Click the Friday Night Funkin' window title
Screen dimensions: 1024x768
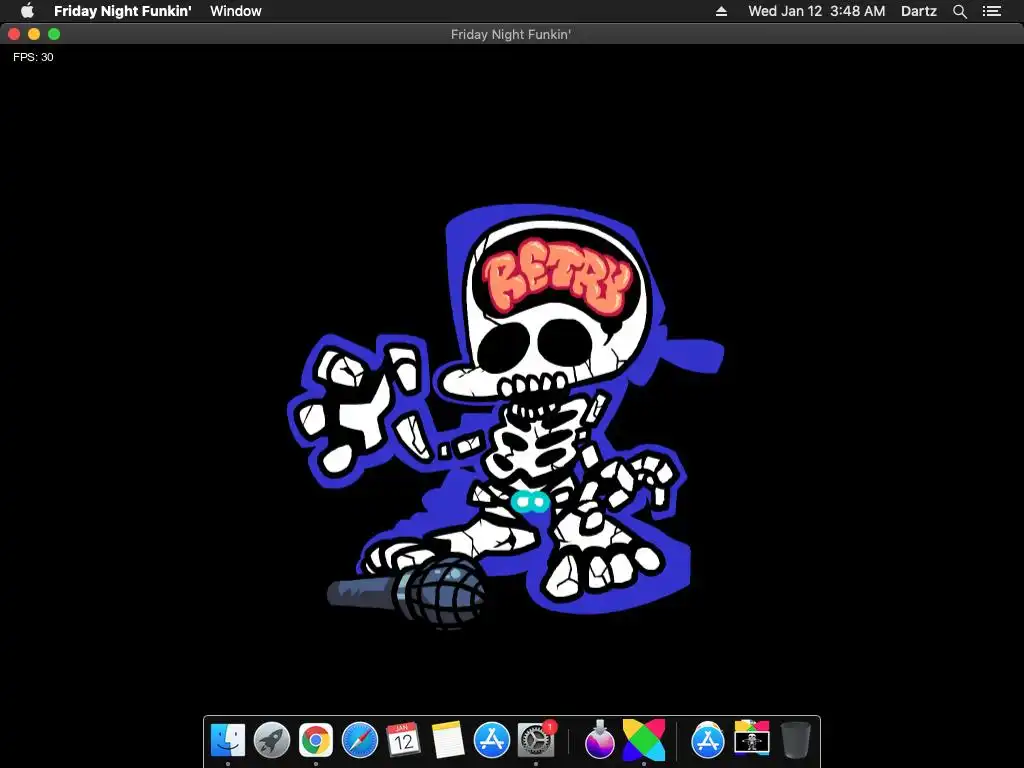511,35
